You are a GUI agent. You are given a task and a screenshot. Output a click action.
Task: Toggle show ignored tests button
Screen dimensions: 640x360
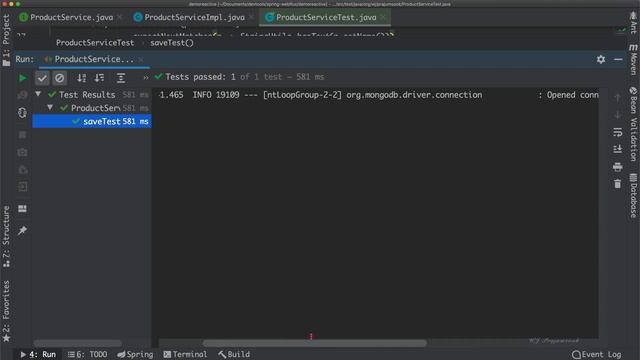[x=60, y=78]
